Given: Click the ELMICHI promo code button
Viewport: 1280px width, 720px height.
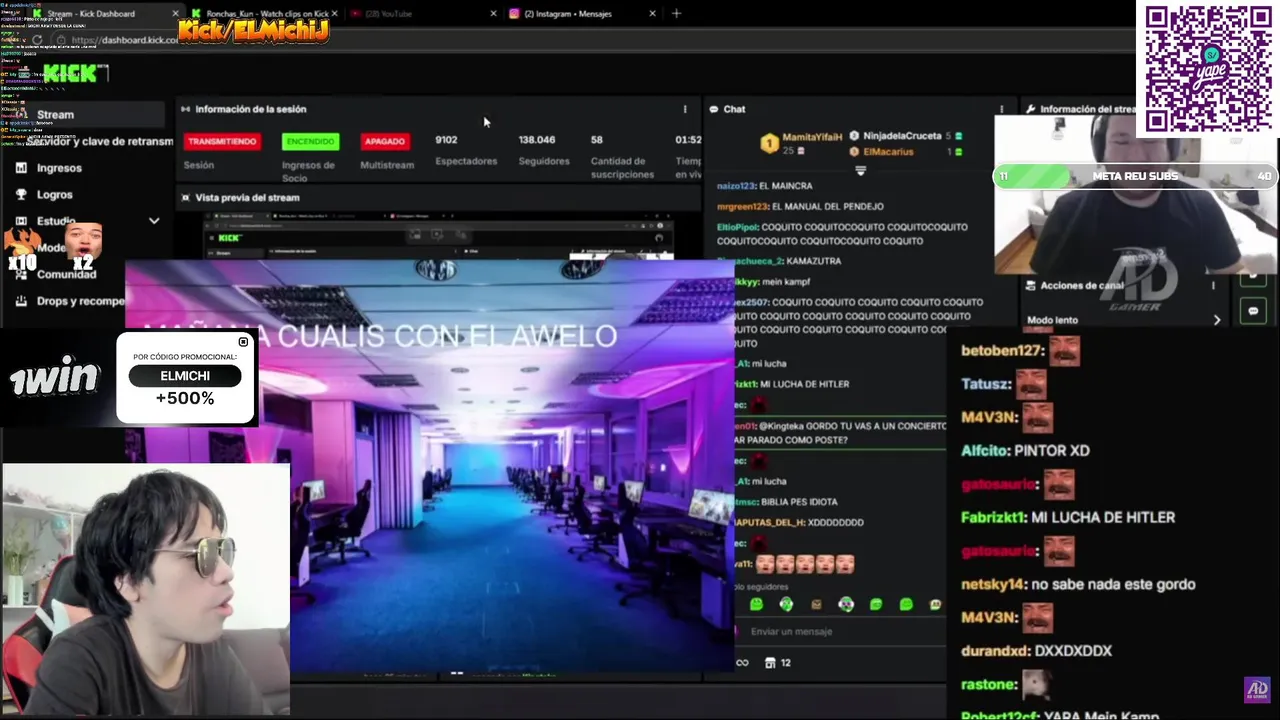Looking at the screenshot, I should (x=185, y=376).
